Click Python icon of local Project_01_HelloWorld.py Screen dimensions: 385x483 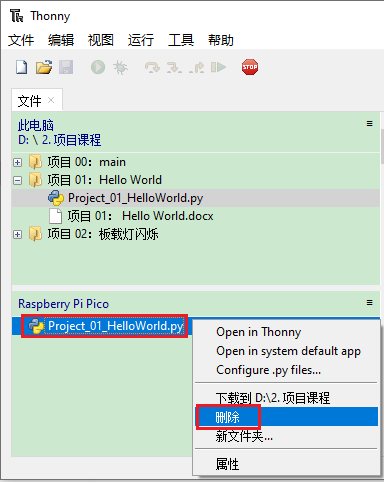[x=56, y=198]
